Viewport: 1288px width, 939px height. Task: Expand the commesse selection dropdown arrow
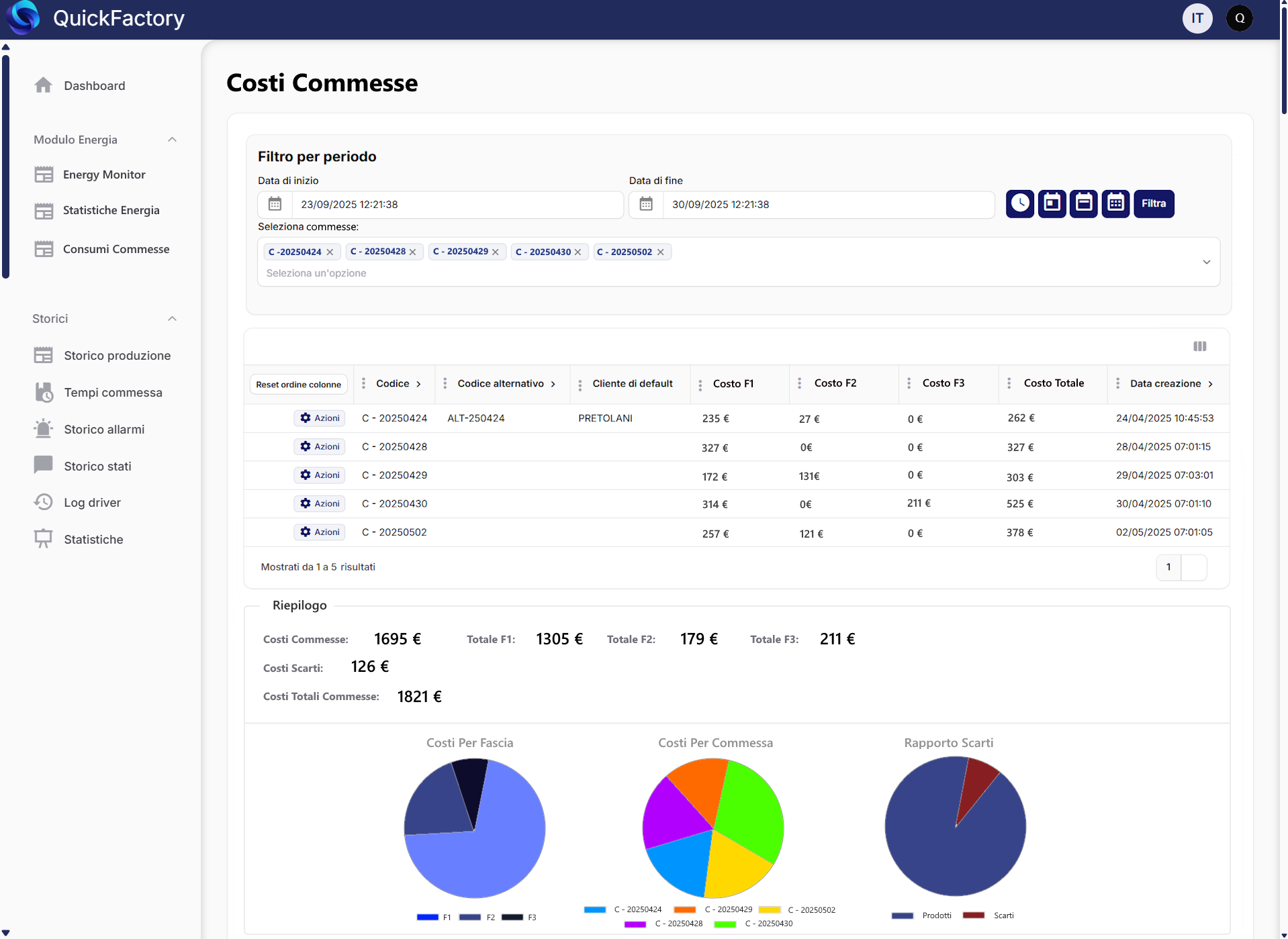click(x=1206, y=262)
